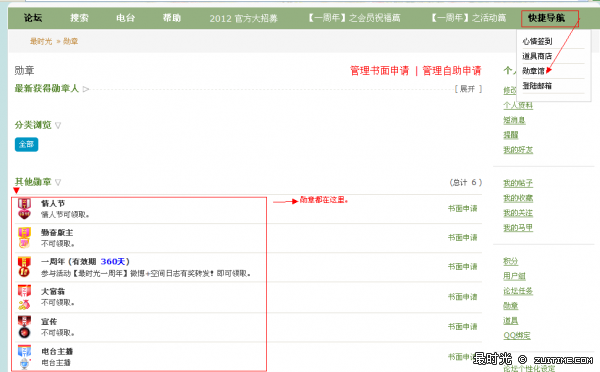Collapse the 其他勋章 section triangle
Viewport: 600px width, 372px height.
(x=58, y=182)
